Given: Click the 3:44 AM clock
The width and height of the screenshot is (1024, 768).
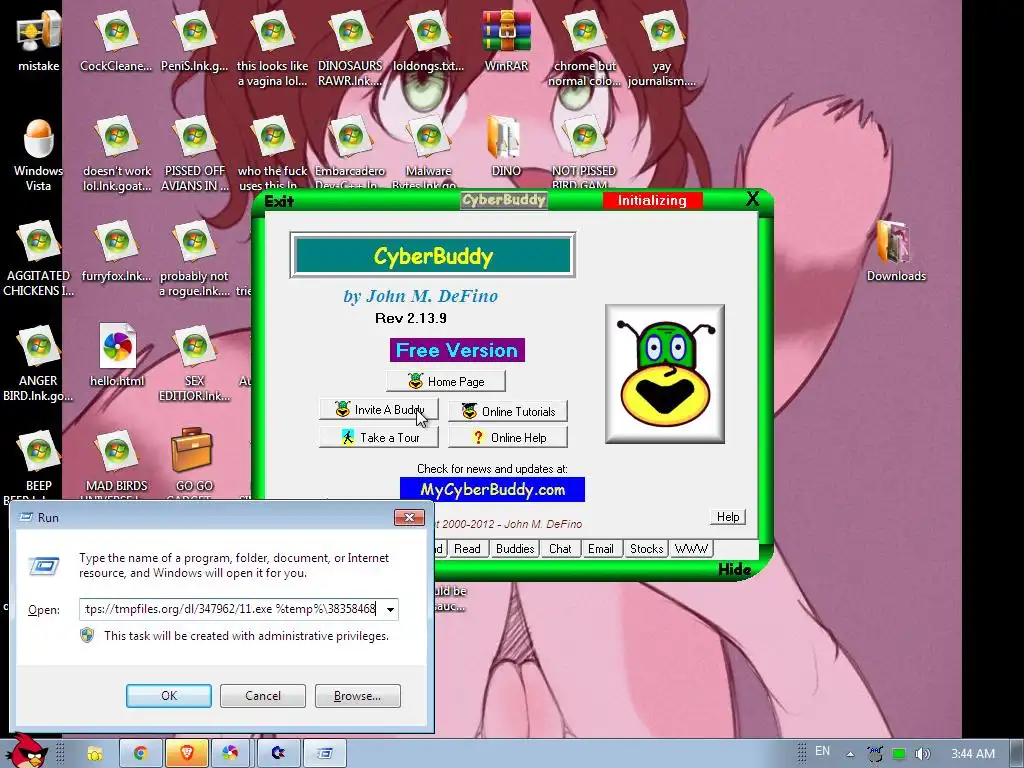Looking at the screenshot, I should coord(972,754).
